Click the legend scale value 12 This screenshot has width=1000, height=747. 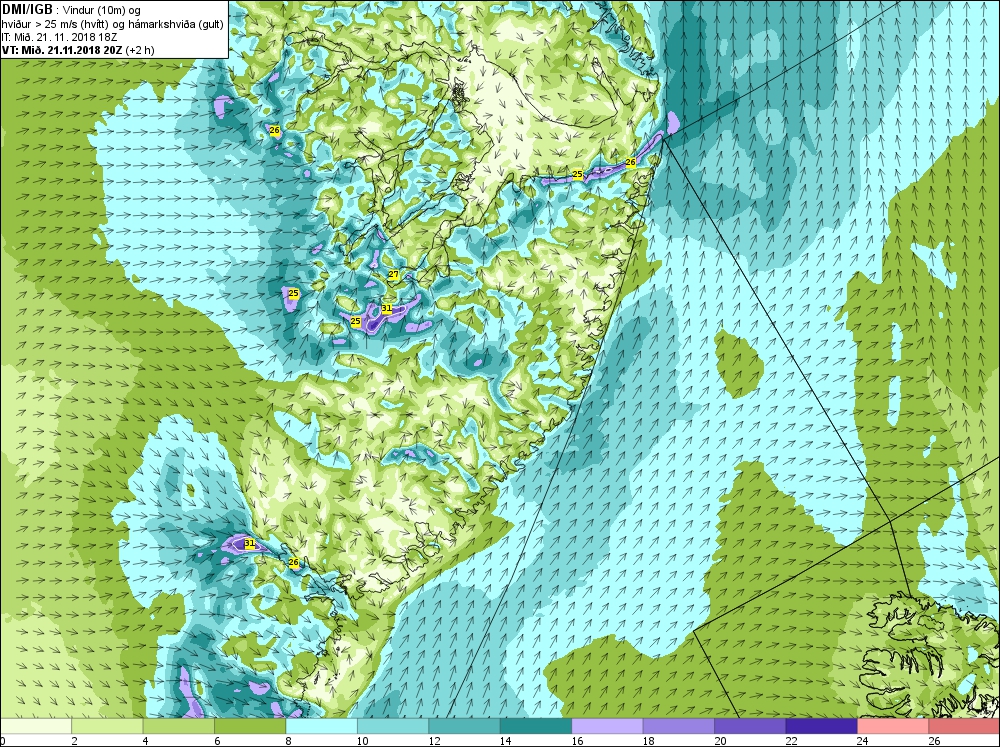click(x=434, y=741)
